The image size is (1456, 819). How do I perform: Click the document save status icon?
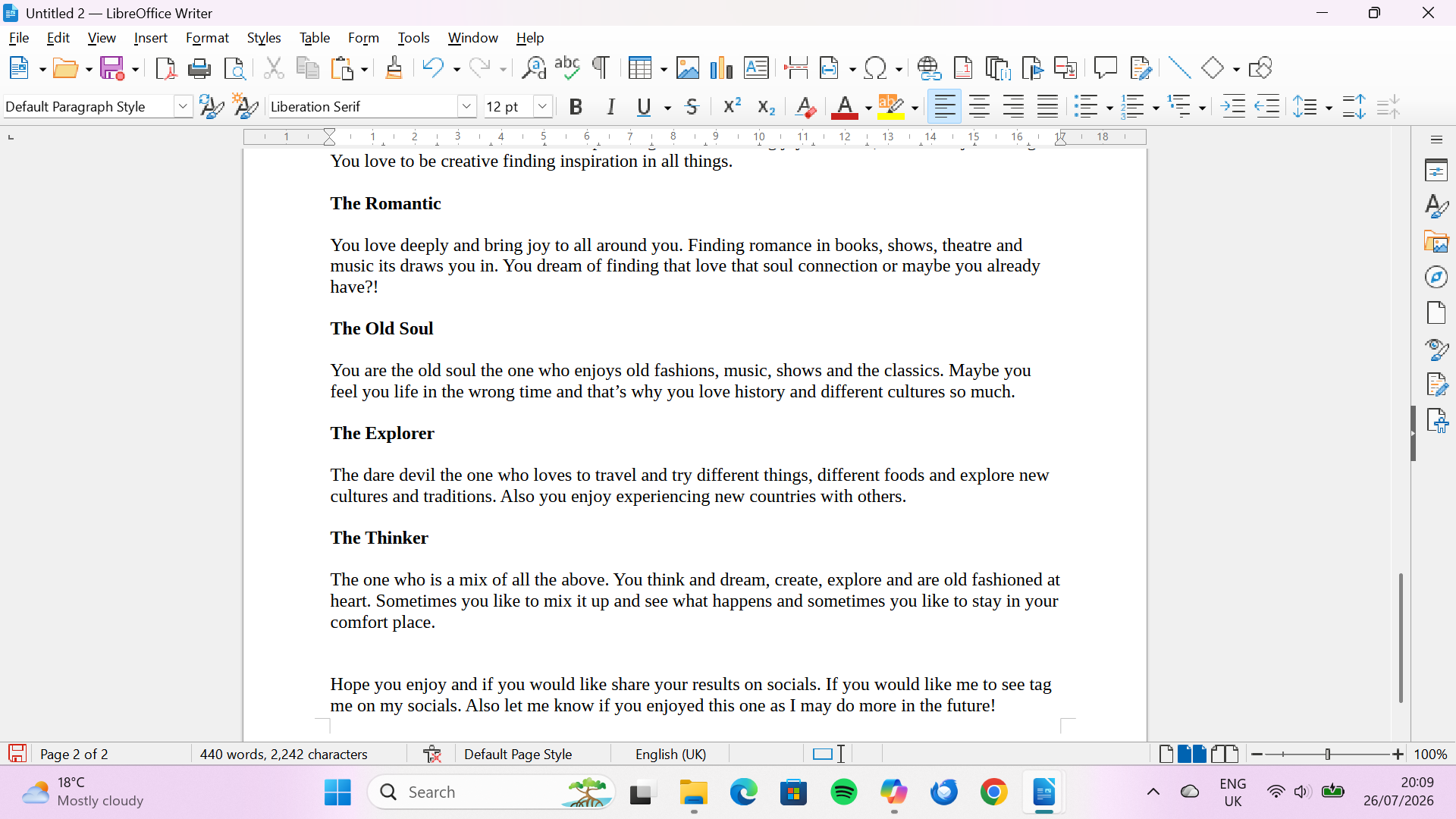pos(17,754)
